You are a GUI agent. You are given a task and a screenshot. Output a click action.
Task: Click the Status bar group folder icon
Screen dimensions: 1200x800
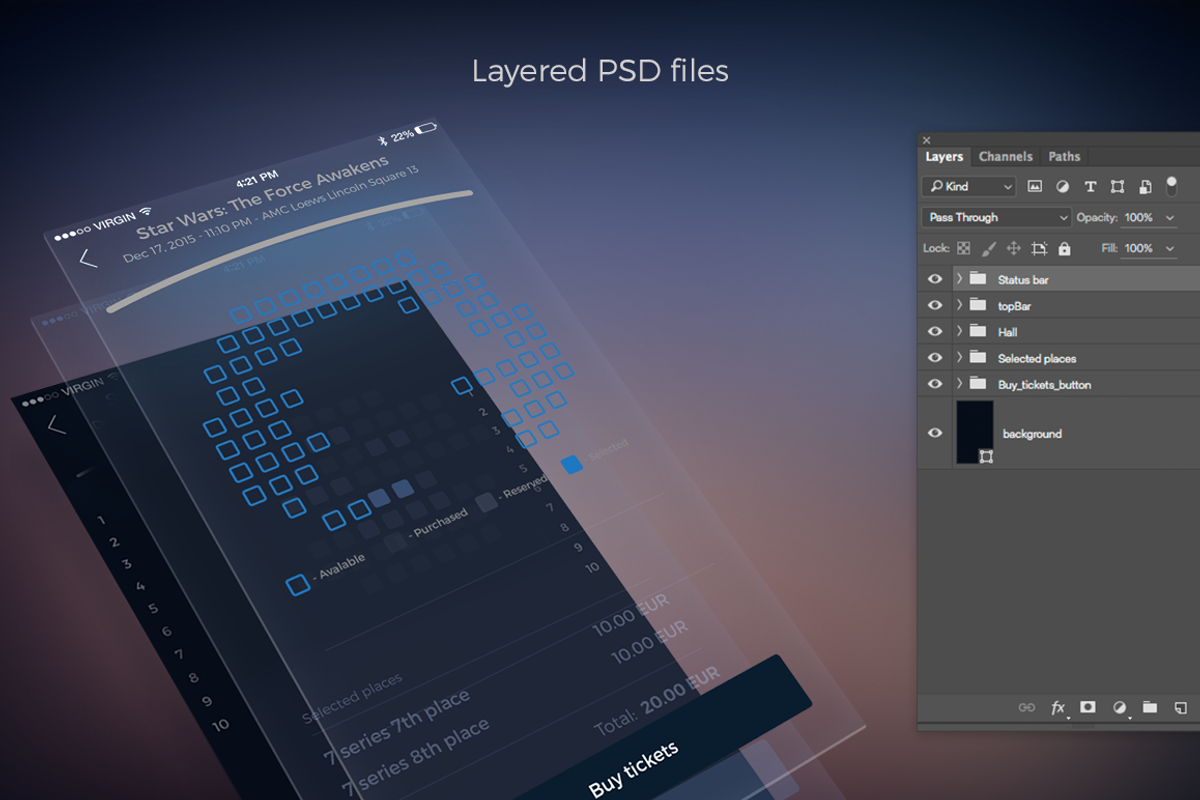[x=978, y=279]
